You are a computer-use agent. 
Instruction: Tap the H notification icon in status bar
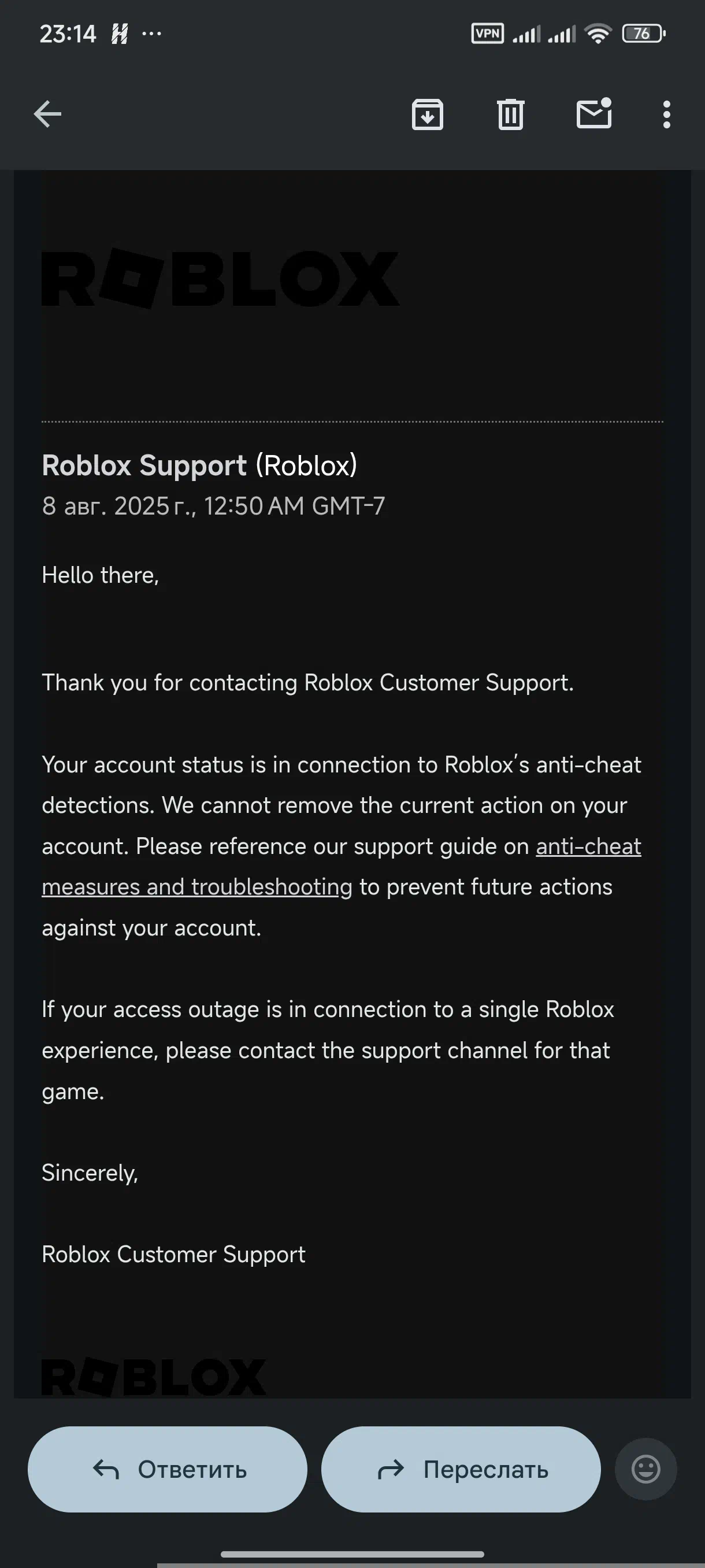click(119, 34)
